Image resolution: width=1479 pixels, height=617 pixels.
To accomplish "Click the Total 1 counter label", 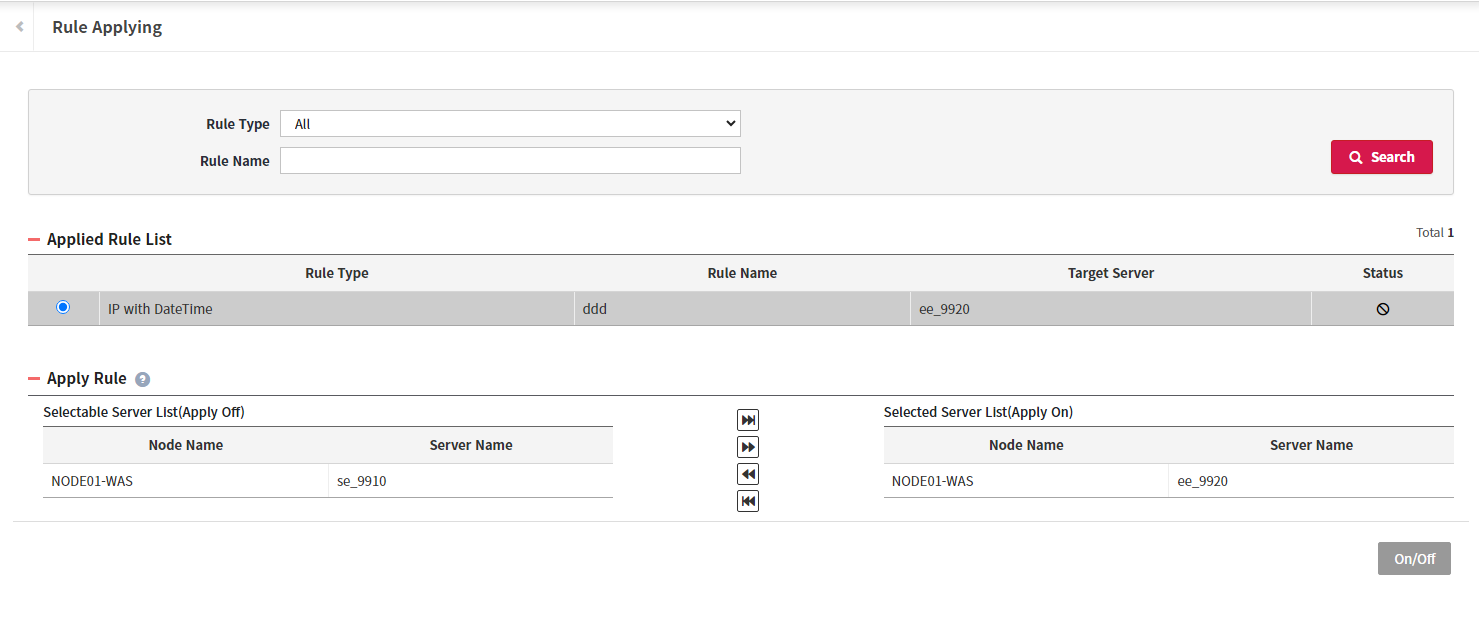I will point(1434,232).
